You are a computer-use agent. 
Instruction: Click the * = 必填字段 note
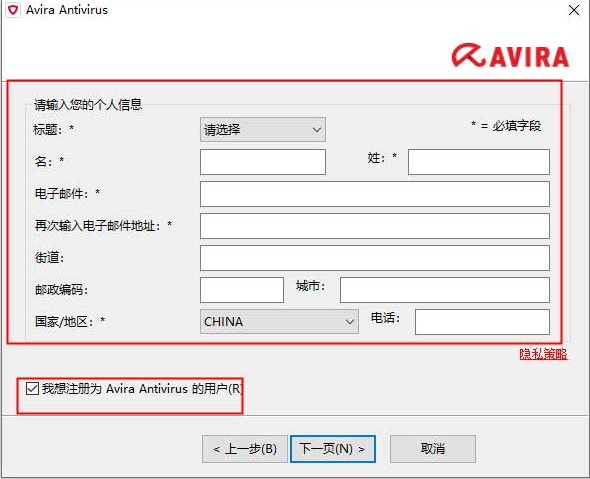(x=506, y=126)
